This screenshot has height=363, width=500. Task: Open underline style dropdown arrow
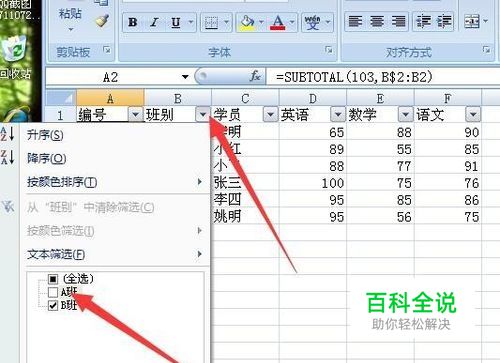tap(191, 22)
